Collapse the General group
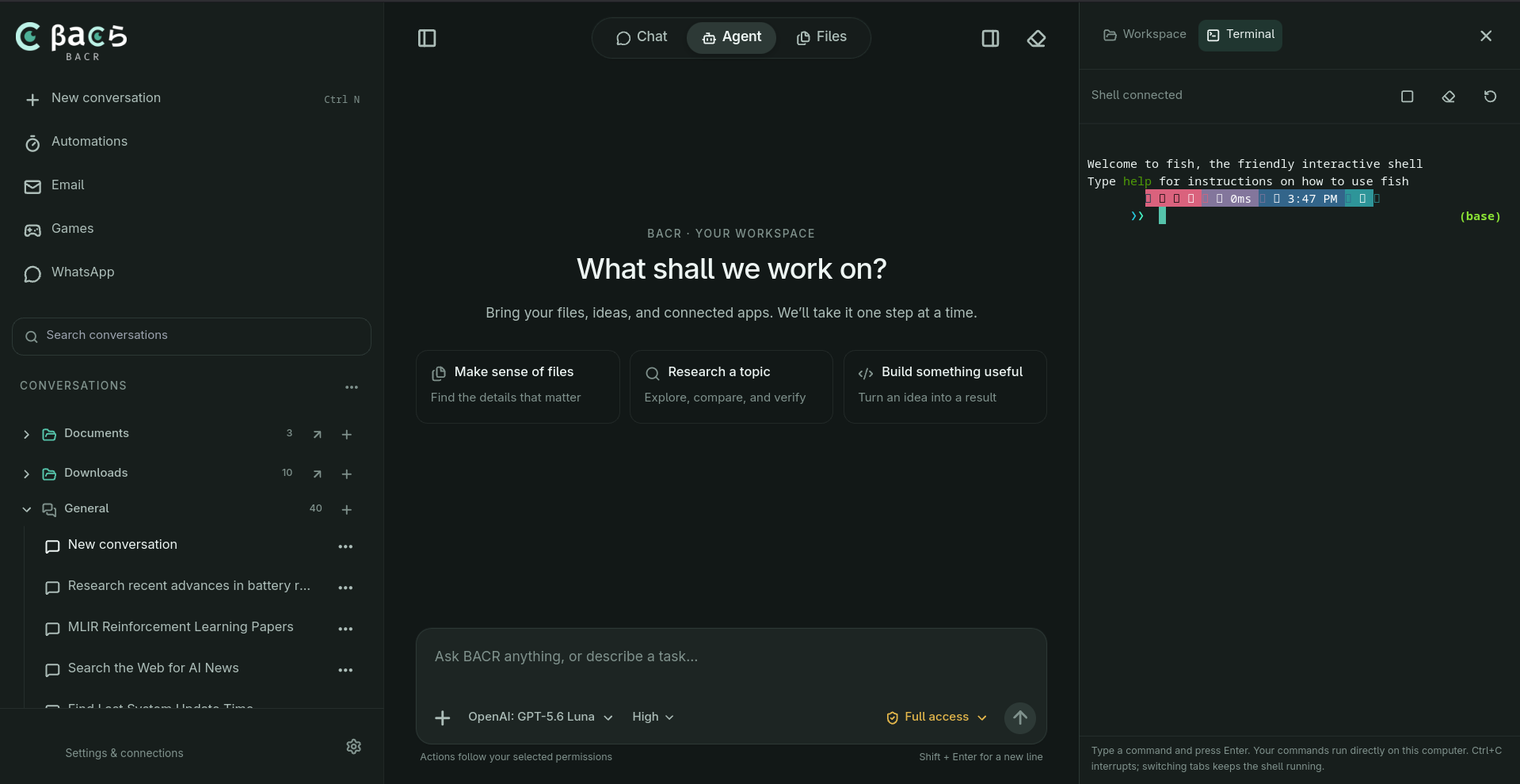Viewport: 1520px width, 784px height. [26, 509]
